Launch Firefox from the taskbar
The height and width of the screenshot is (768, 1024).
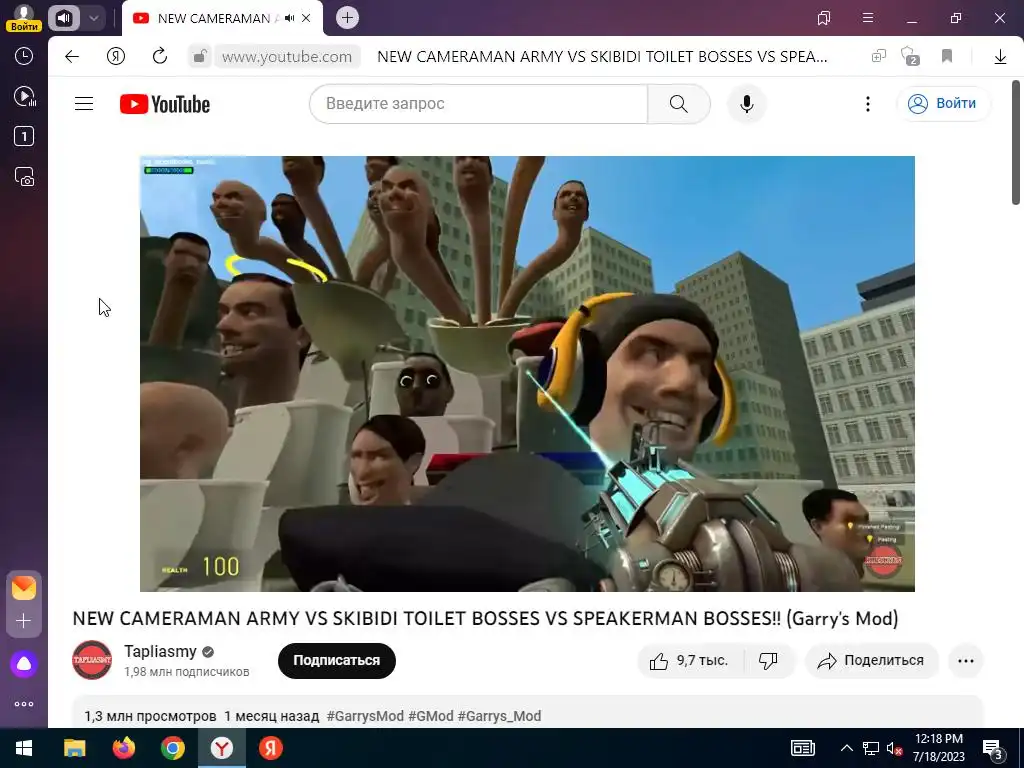point(123,748)
